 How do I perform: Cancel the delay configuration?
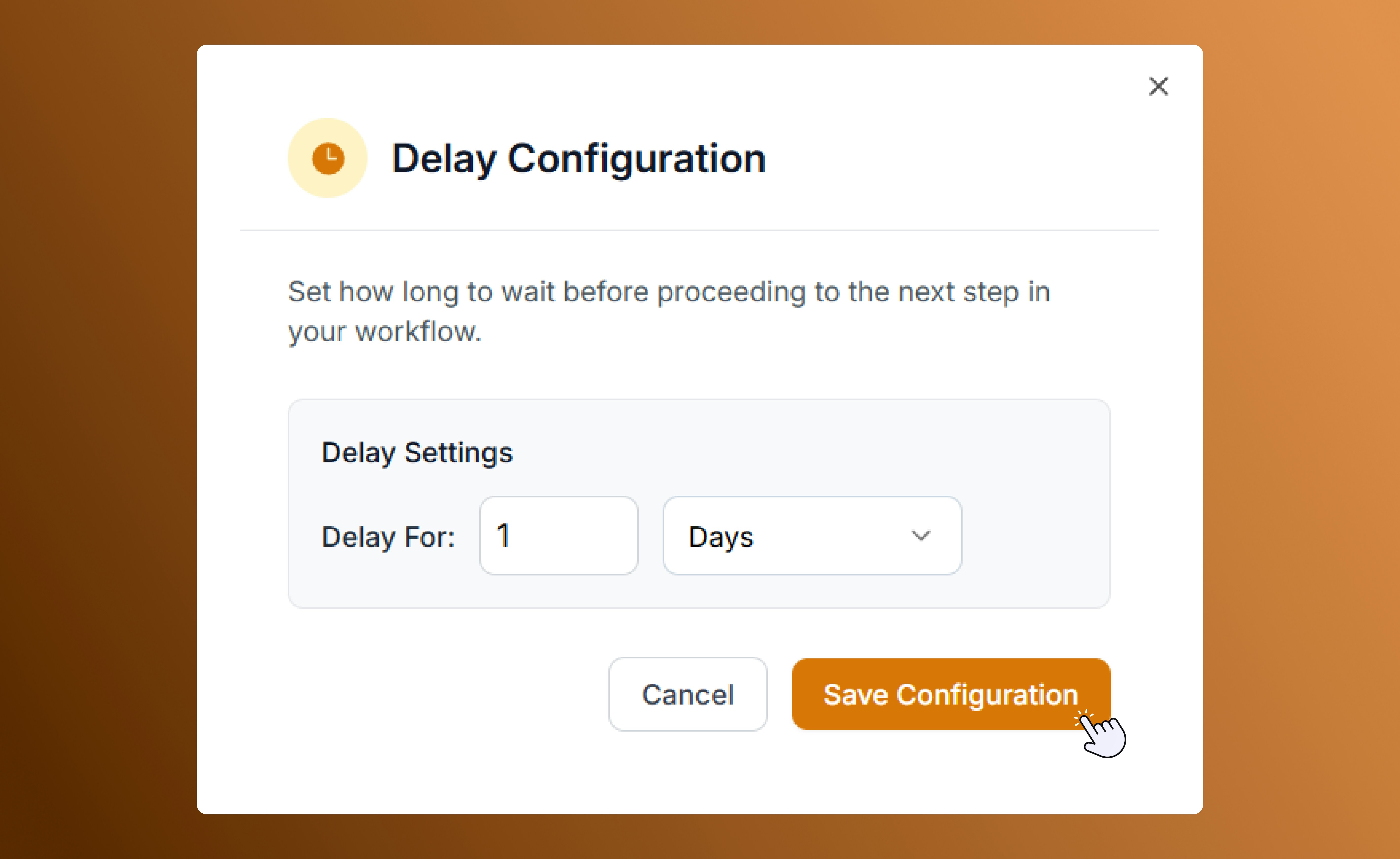tap(688, 694)
